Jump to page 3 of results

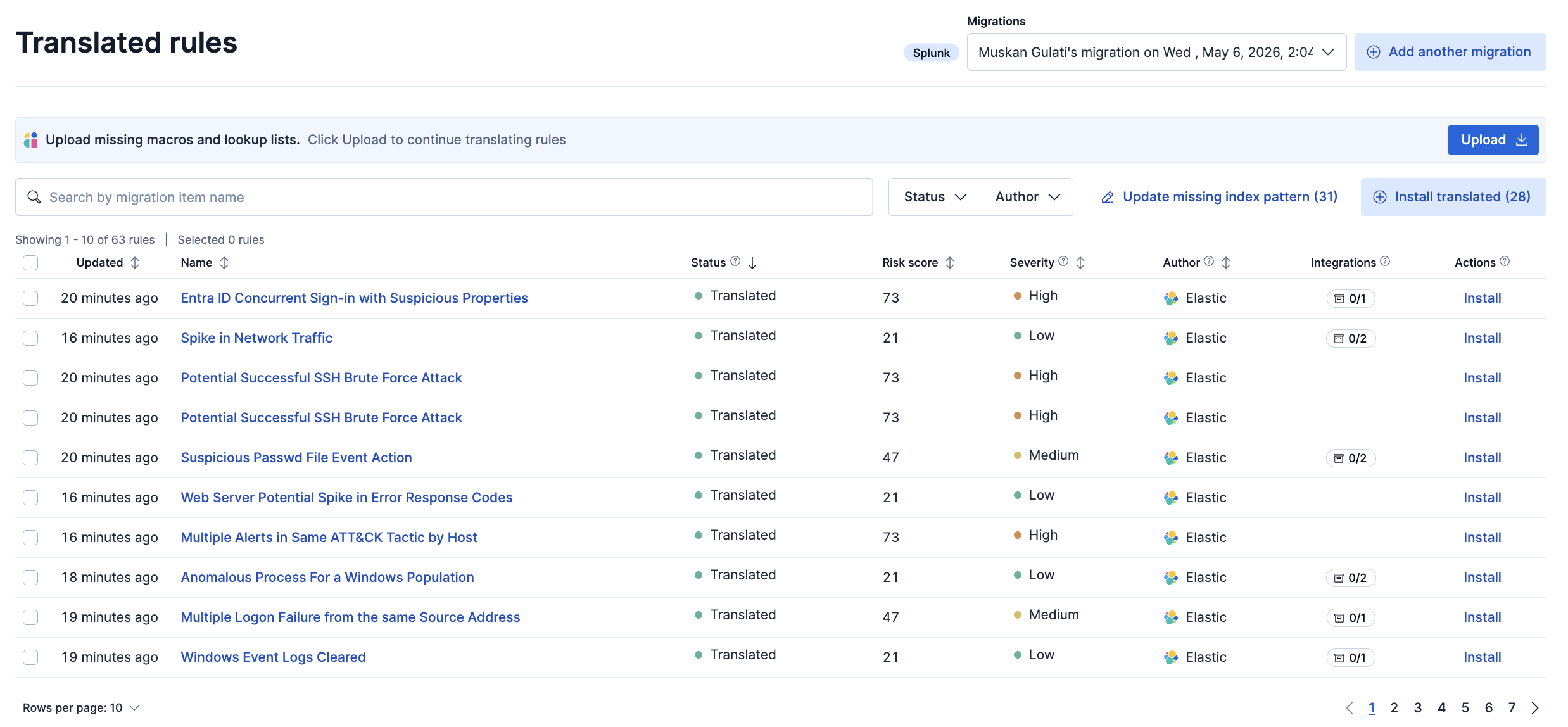coord(1418,708)
